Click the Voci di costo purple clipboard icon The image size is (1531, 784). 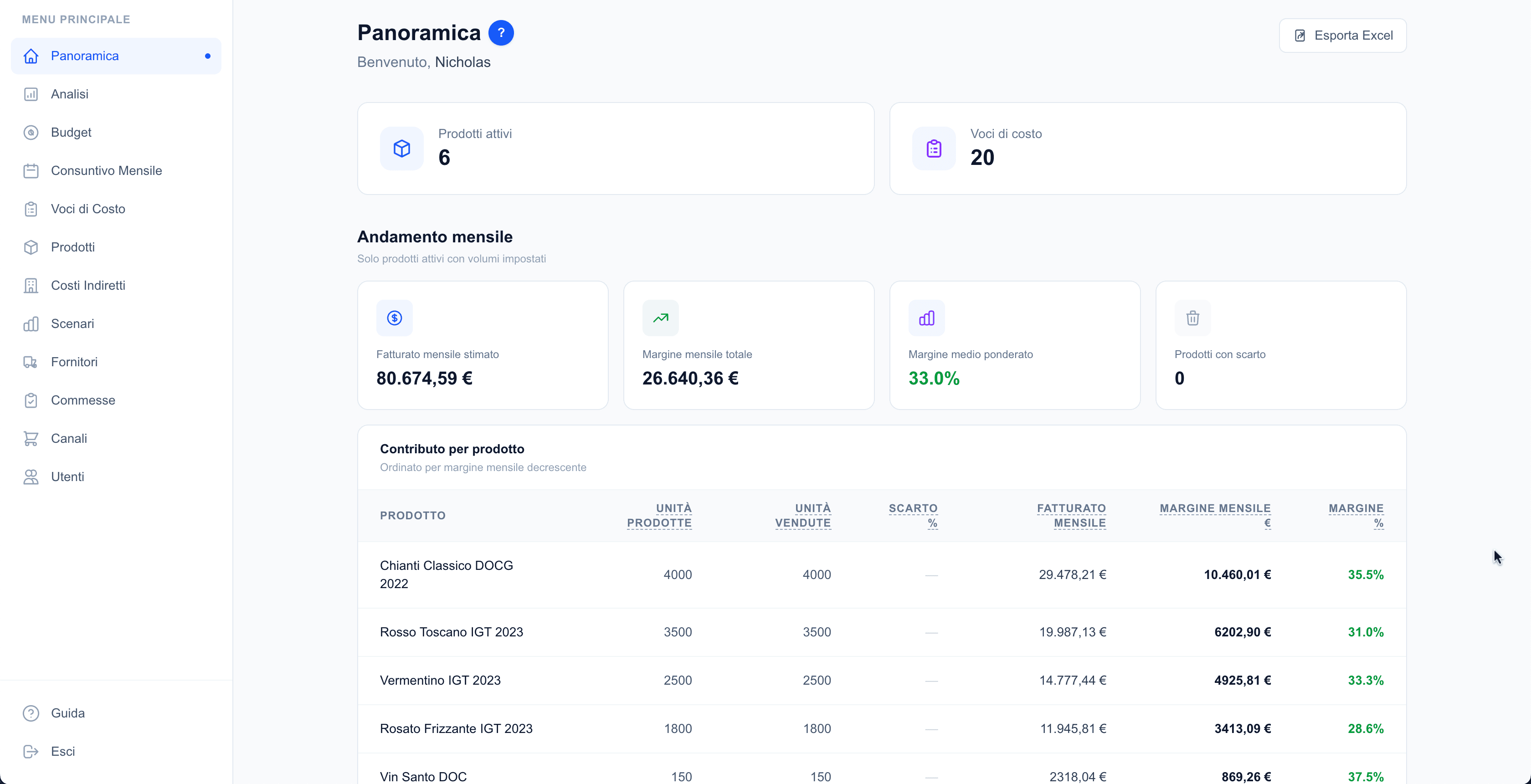[934, 149]
